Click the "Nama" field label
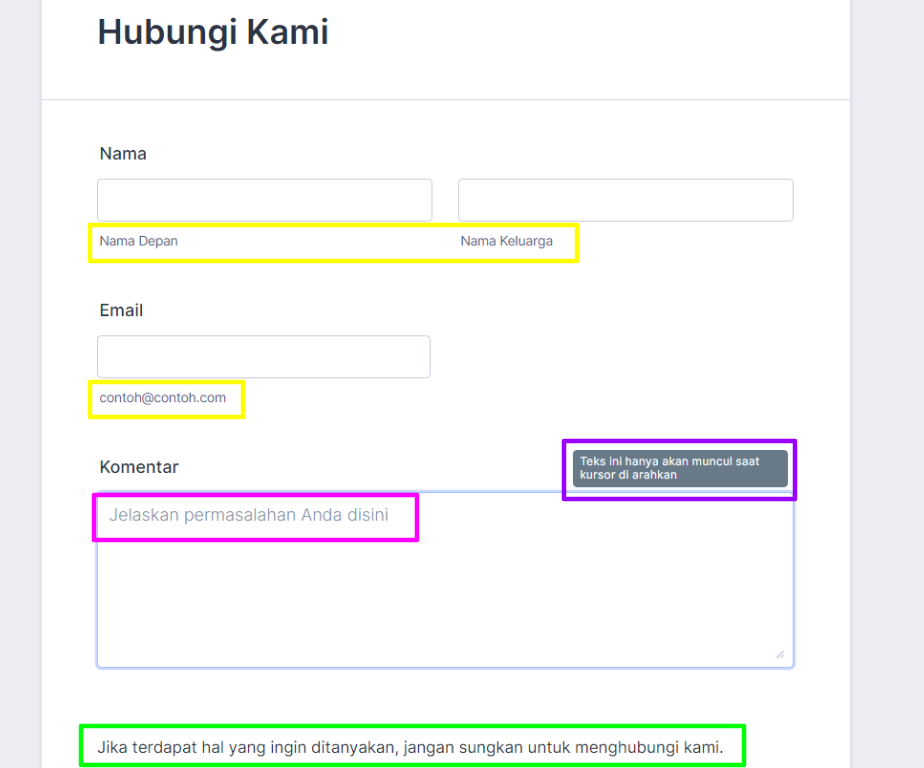 [x=123, y=153]
